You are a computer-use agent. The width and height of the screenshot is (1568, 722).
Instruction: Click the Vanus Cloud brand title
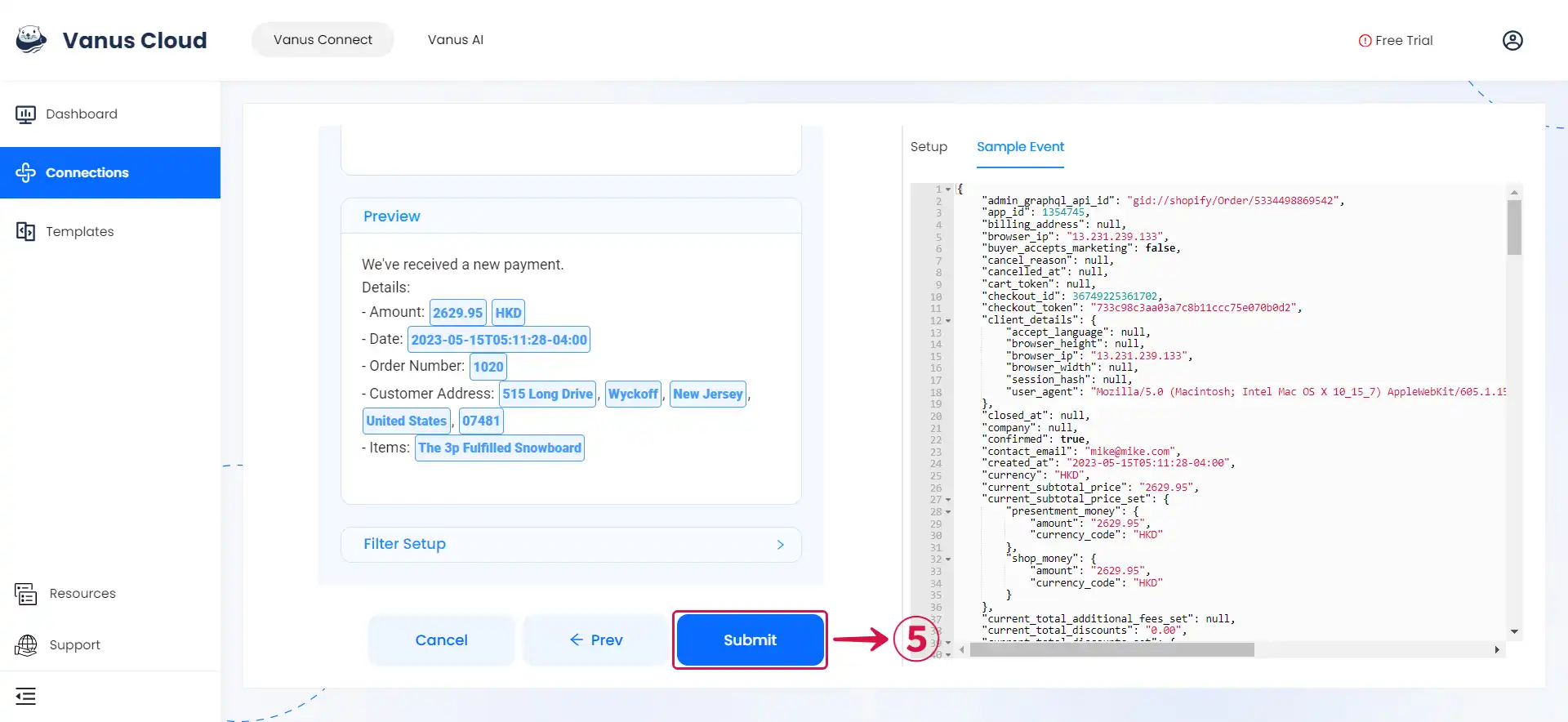tap(135, 40)
